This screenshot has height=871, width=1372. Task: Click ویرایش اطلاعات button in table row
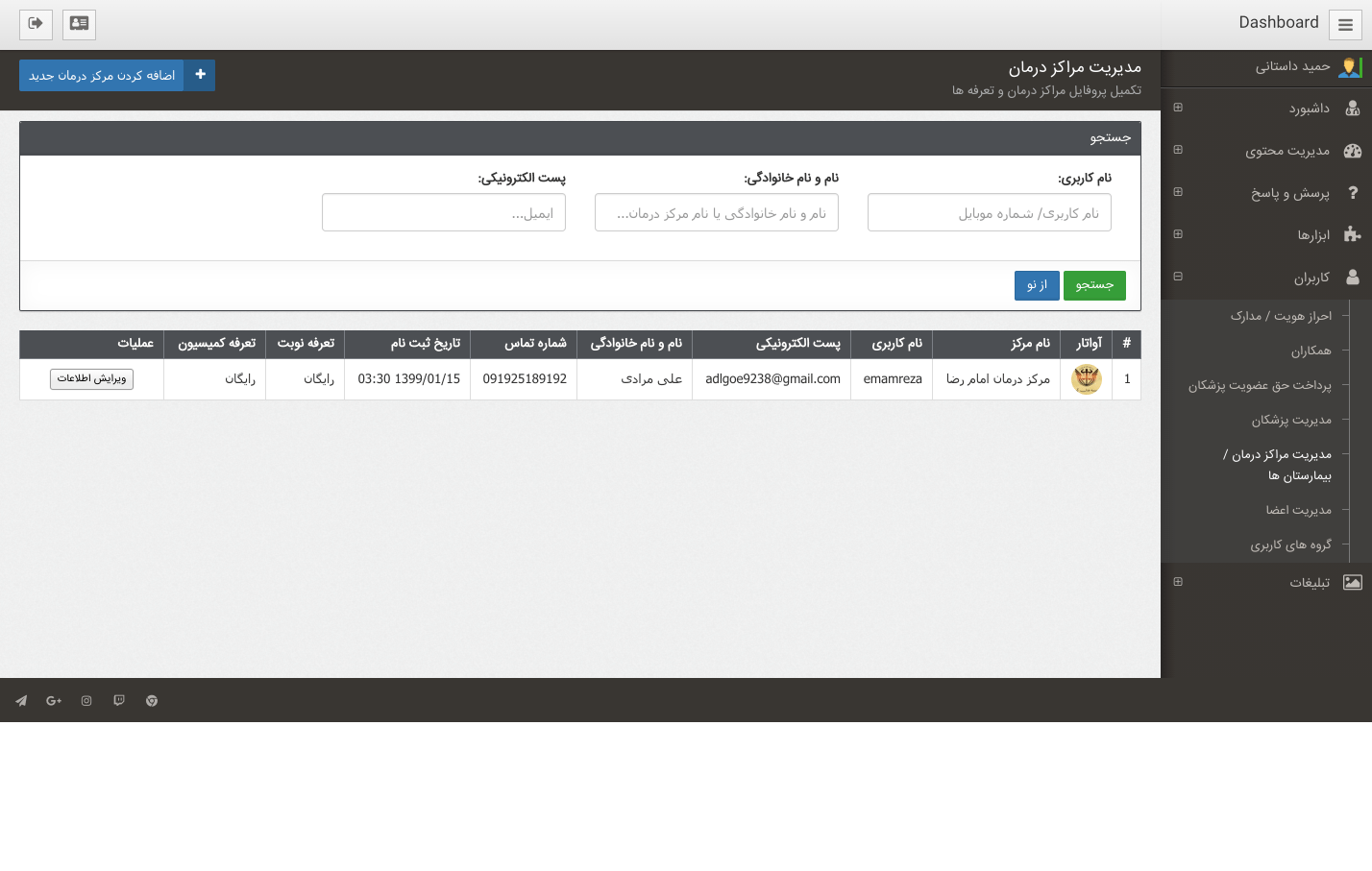91,379
